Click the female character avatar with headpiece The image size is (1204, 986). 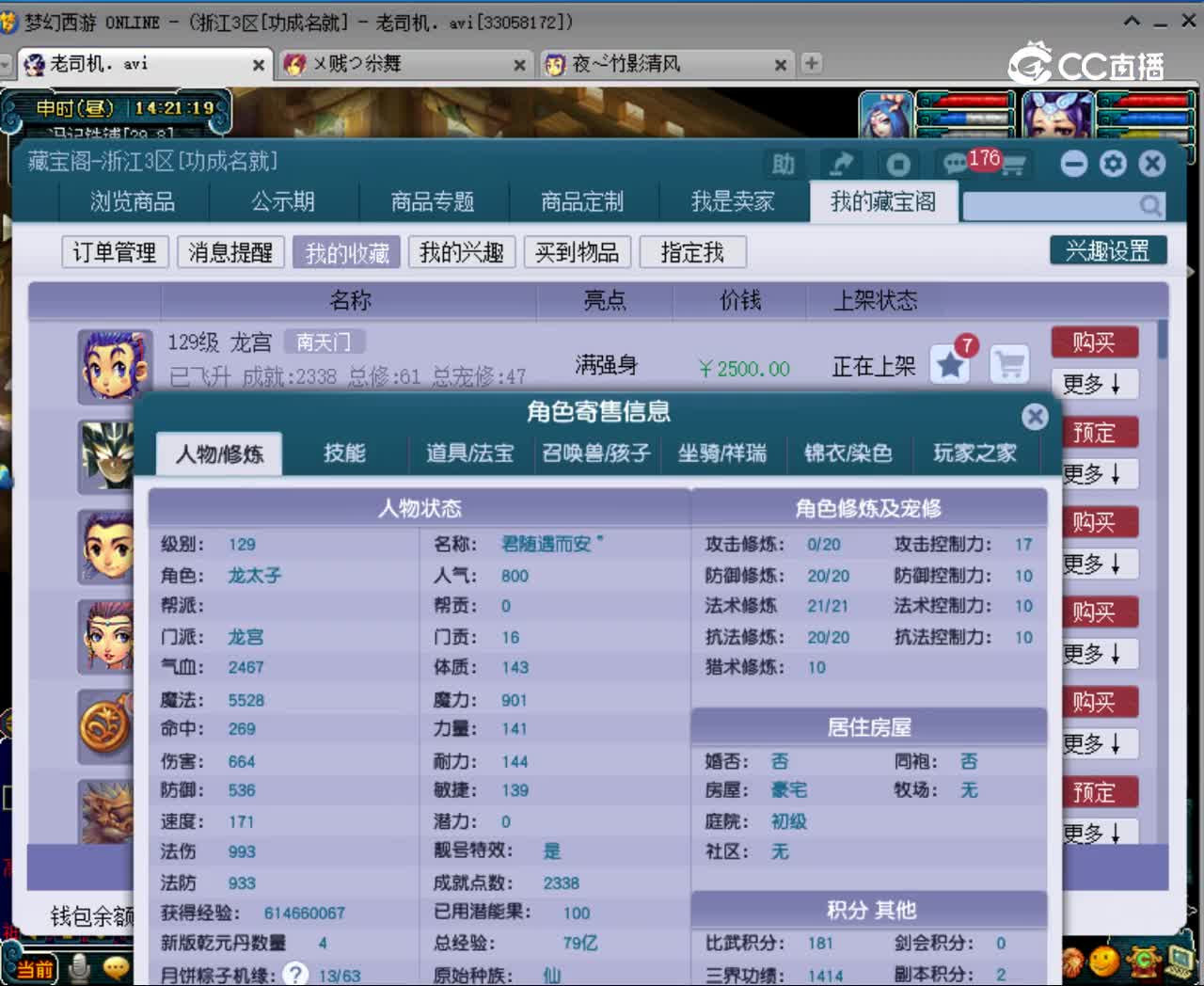pyautogui.click(x=106, y=636)
